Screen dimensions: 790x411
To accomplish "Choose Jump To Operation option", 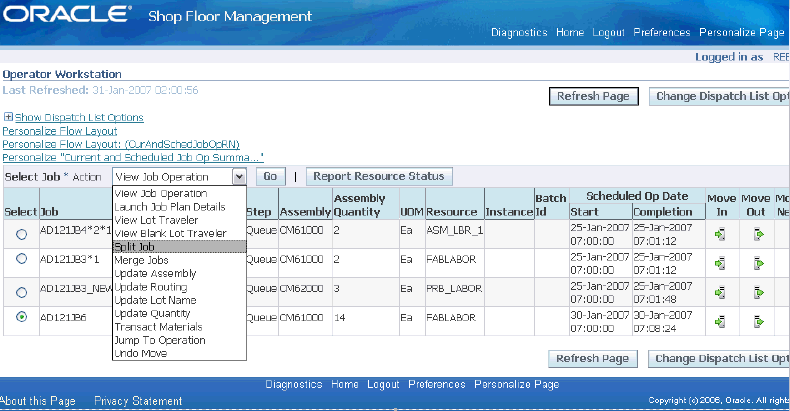I will click(179, 340).
